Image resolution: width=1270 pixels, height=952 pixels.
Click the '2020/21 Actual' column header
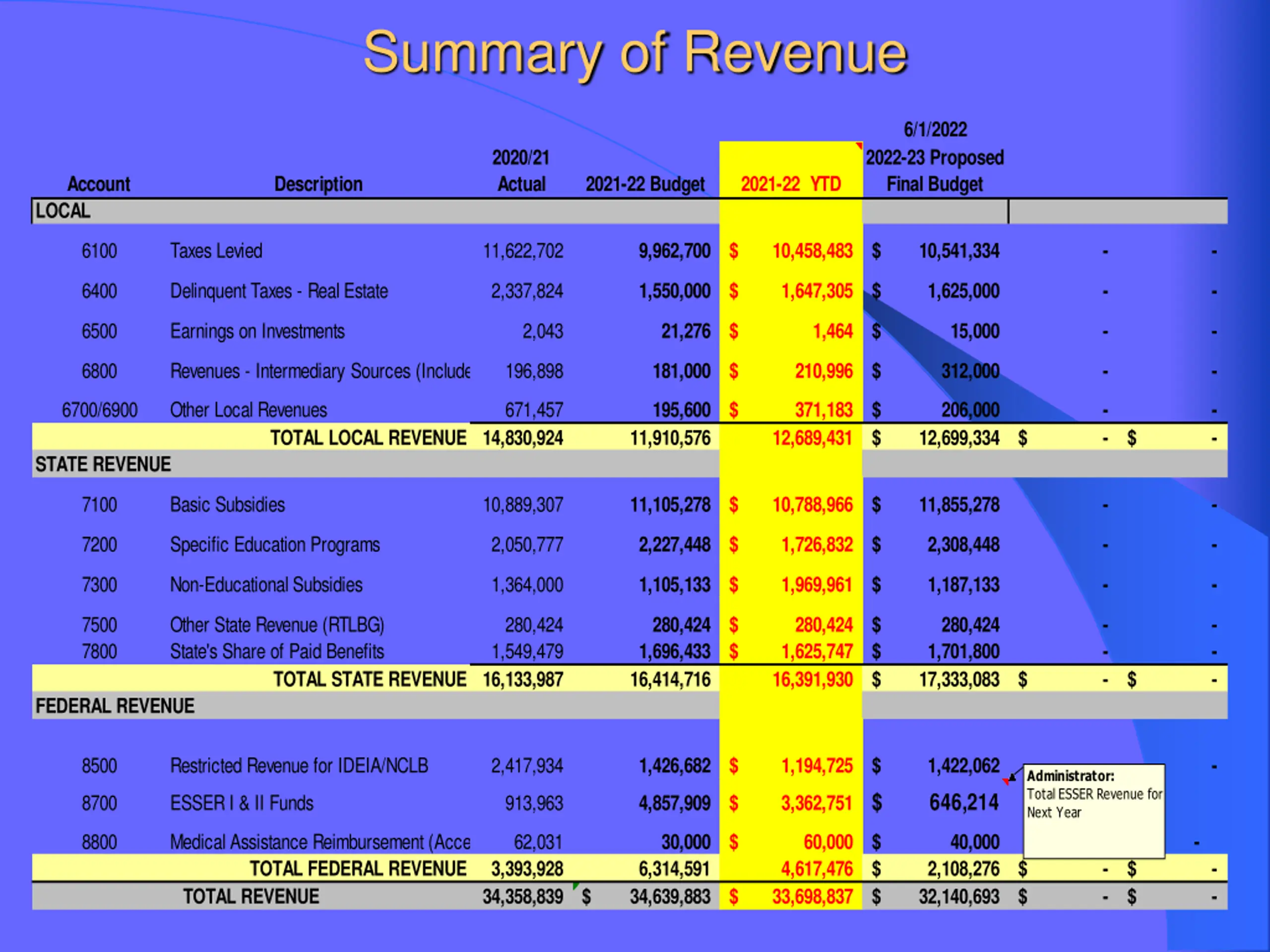pos(521,171)
